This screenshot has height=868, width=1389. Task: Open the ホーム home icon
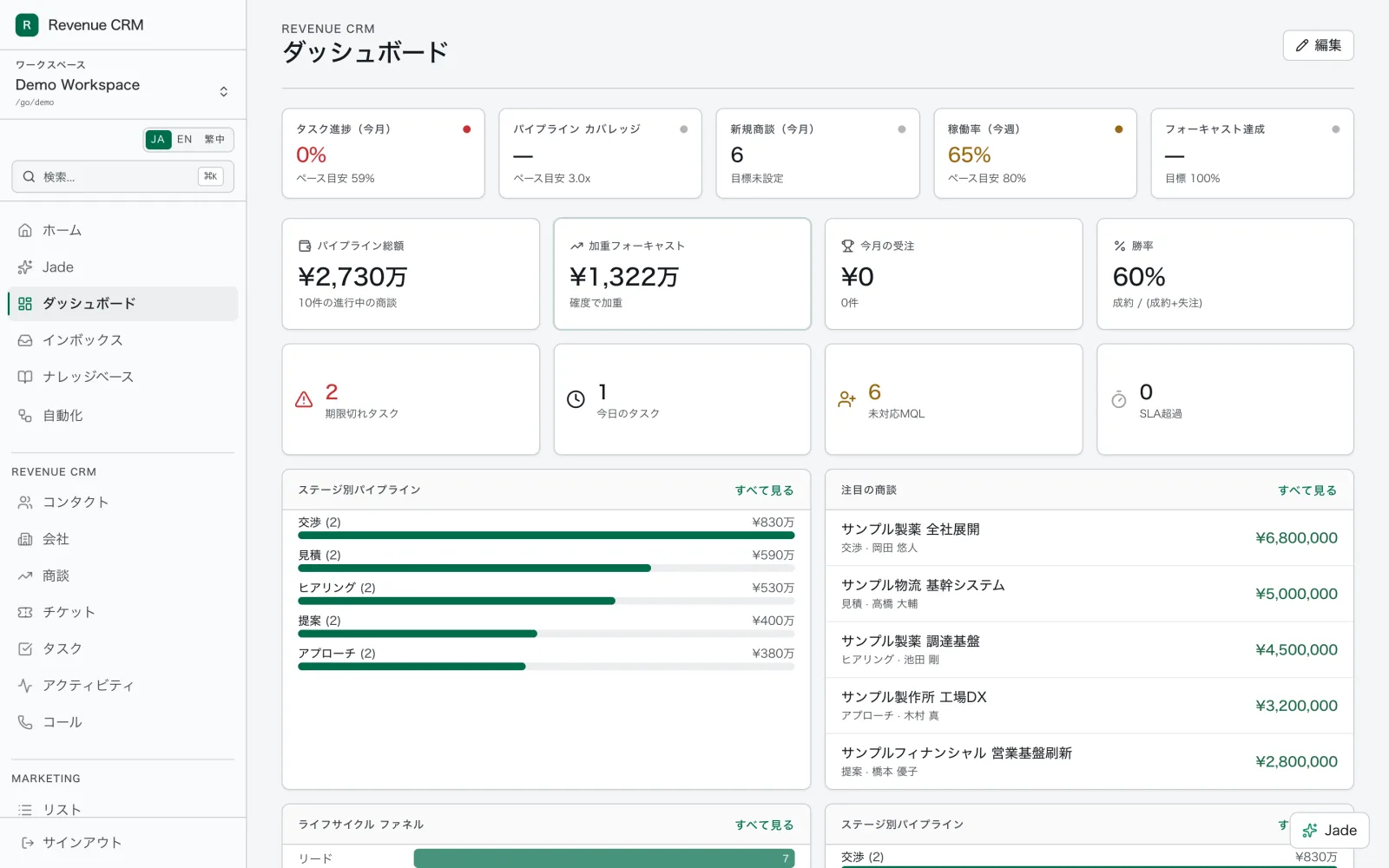coord(25,230)
